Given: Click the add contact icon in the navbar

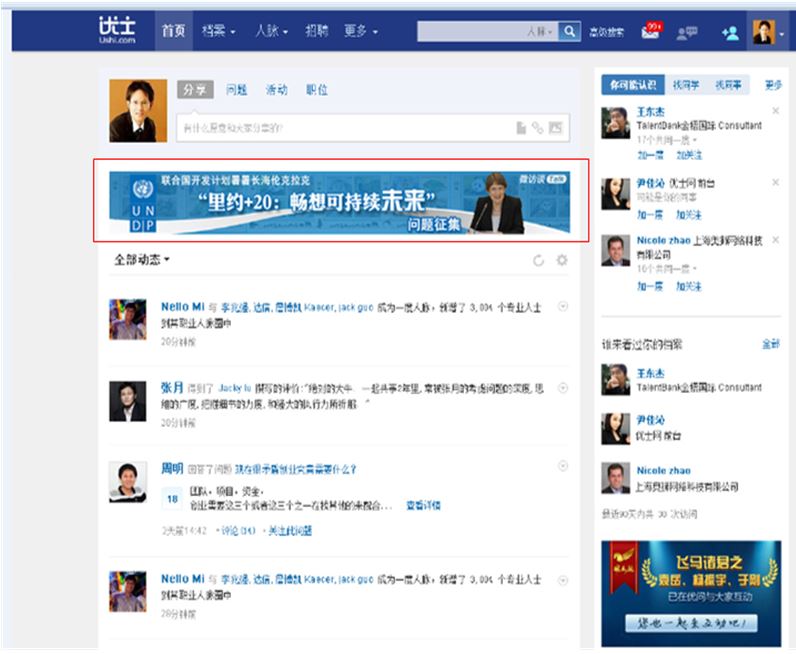Looking at the screenshot, I should click(730, 33).
